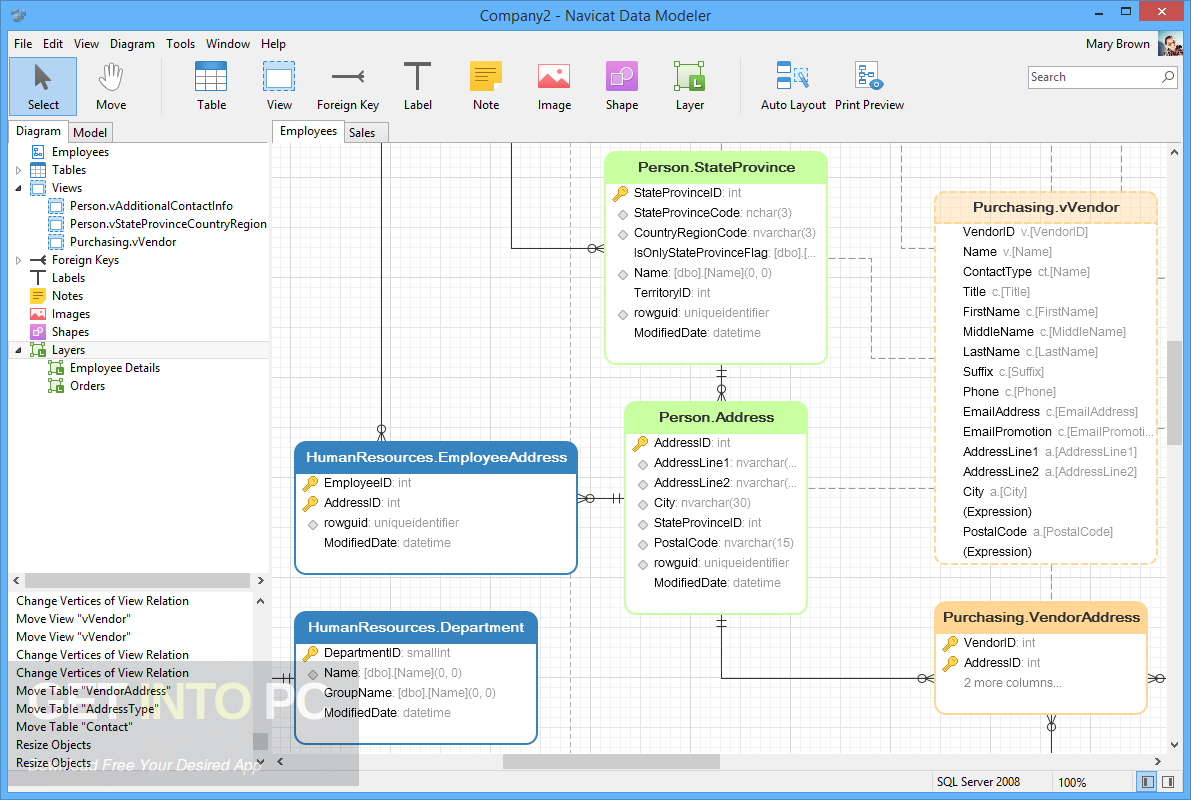The height and width of the screenshot is (800, 1191).
Task: Click GroupName column in HumanResources.Department
Action: [x=409, y=693]
